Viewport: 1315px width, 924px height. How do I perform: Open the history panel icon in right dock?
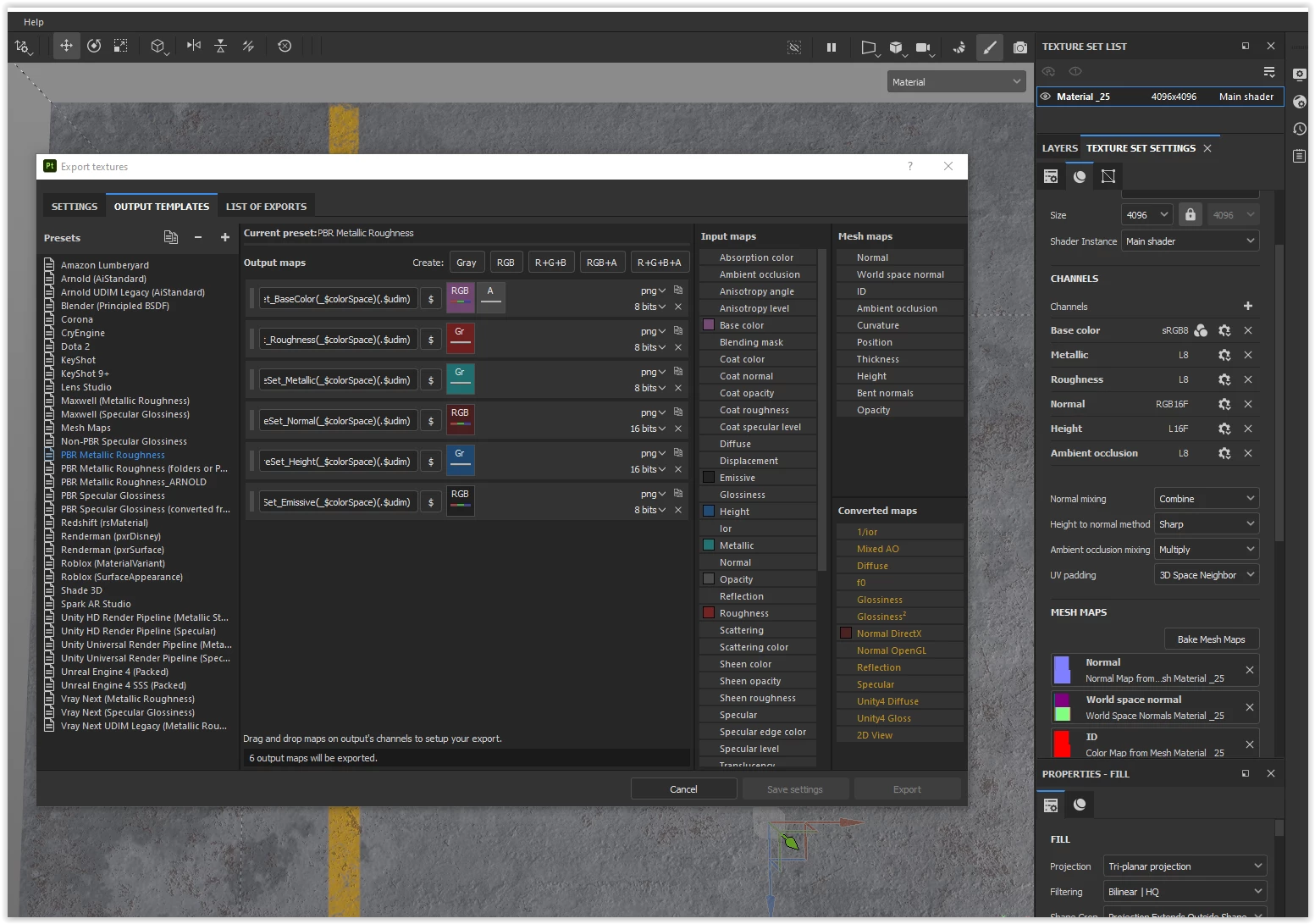coord(1300,129)
